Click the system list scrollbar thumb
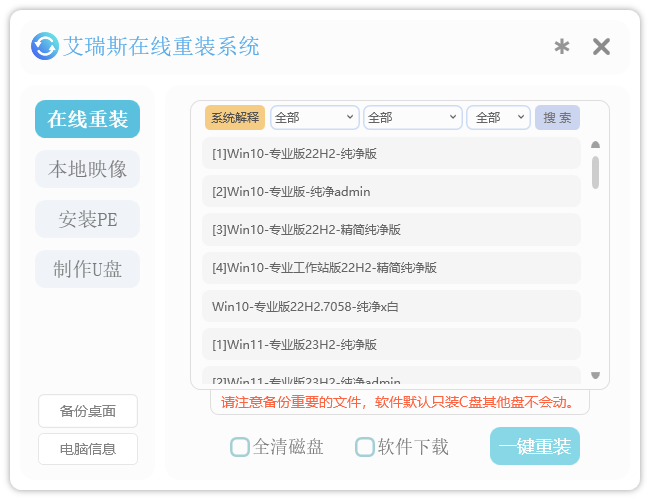 coord(595,172)
